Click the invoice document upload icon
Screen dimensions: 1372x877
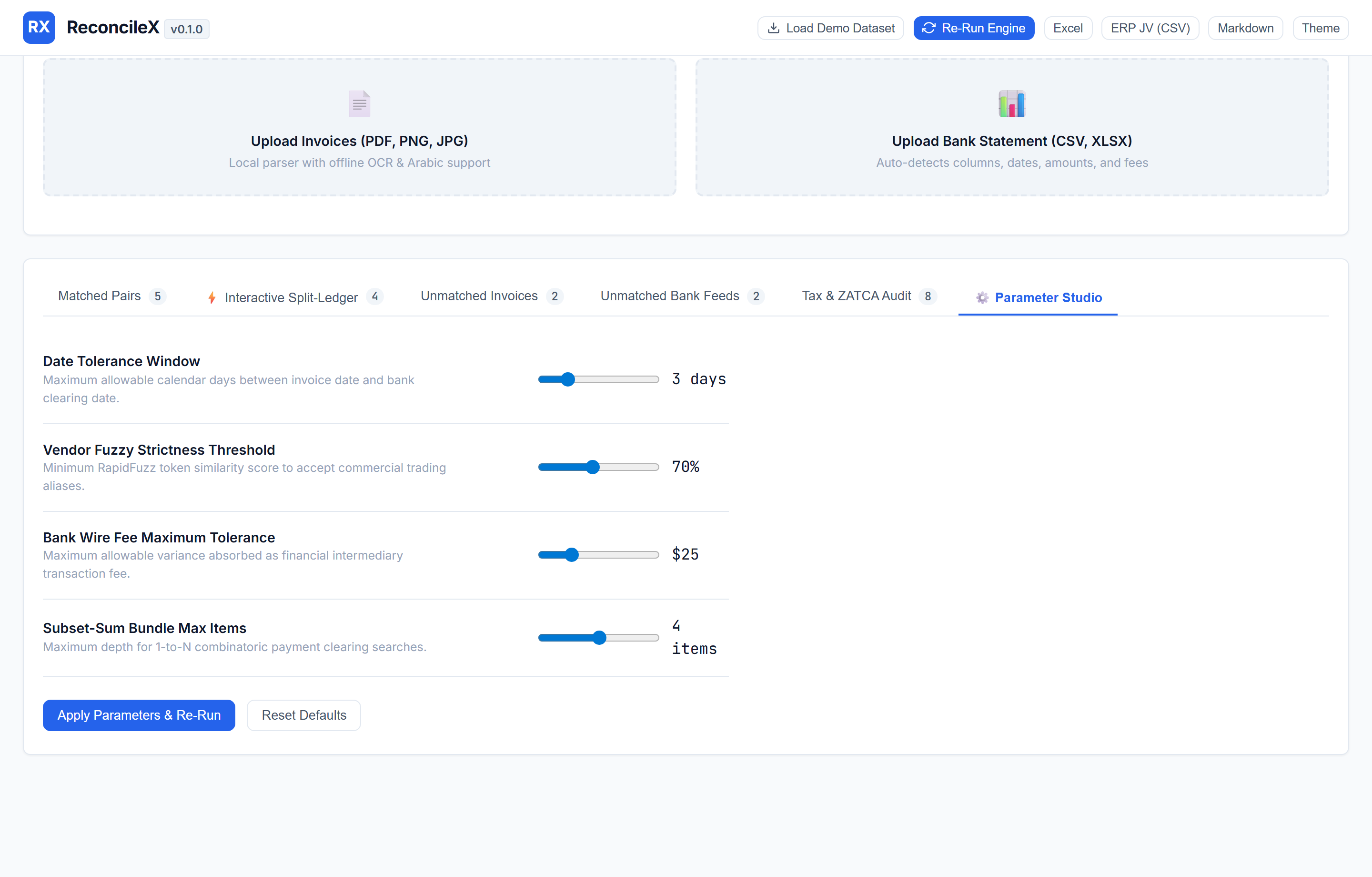360,104
